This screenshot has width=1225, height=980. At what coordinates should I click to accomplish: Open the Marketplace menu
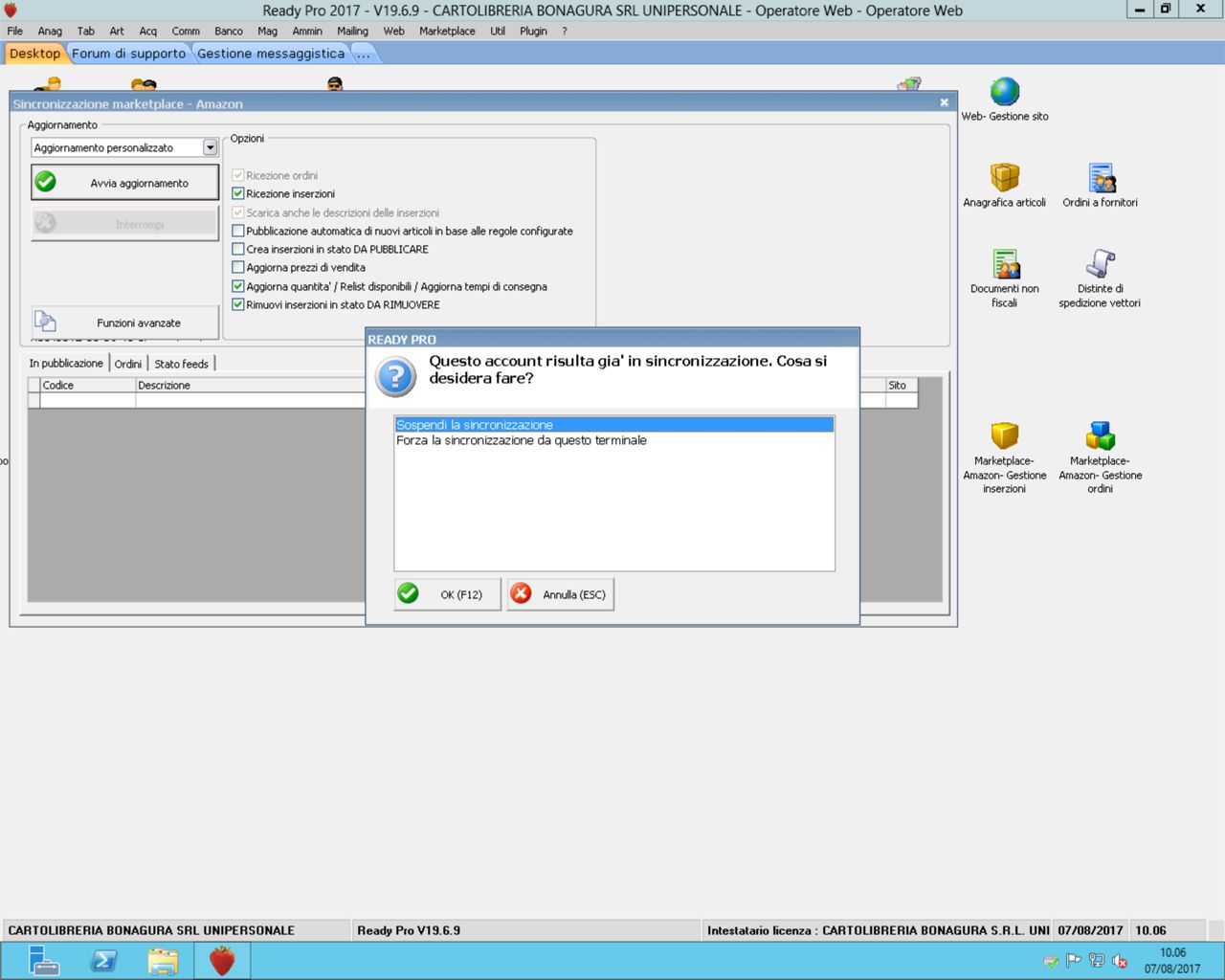[447, 31]
